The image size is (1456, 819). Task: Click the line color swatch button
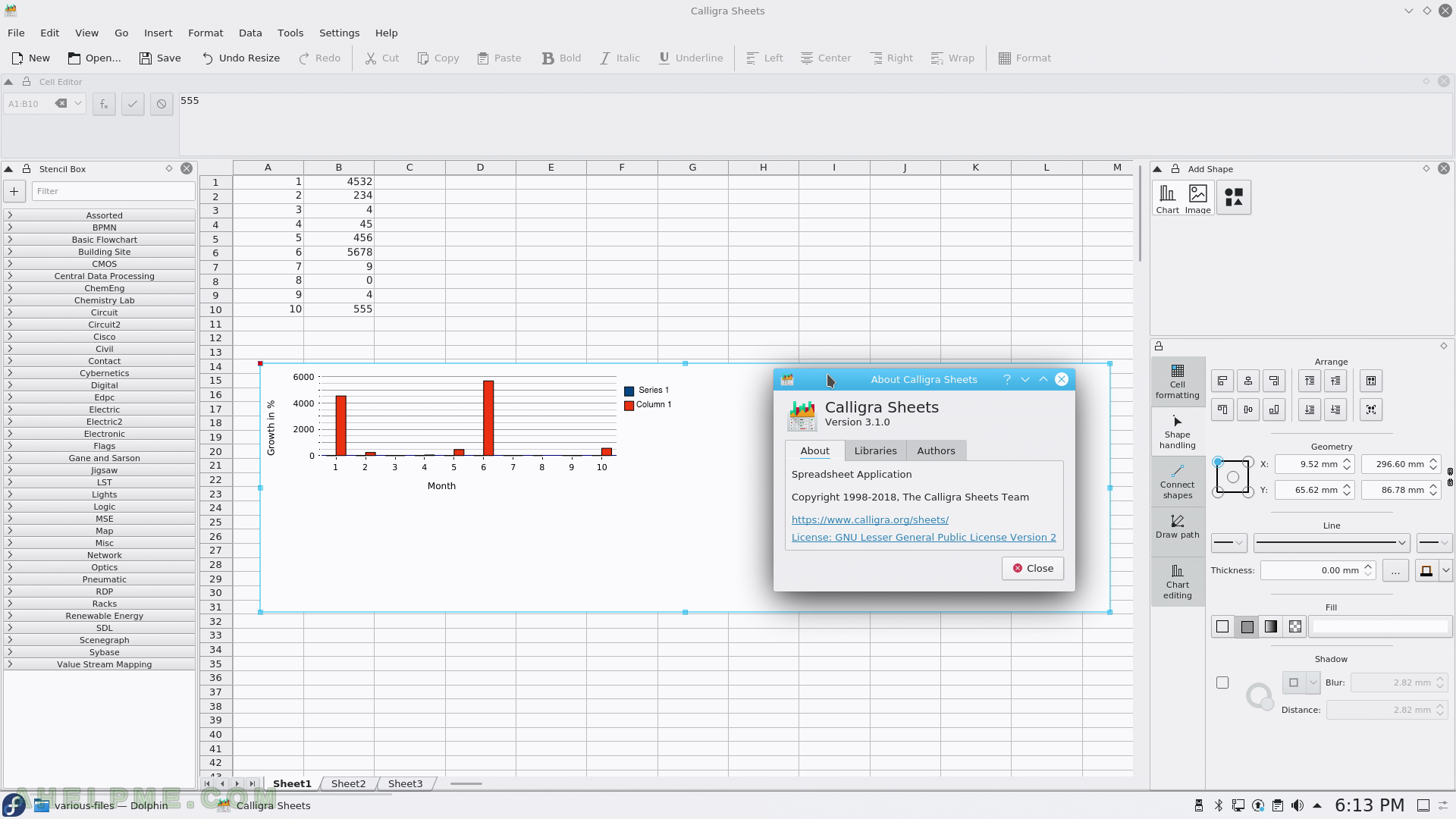[x=1426, y=570]
